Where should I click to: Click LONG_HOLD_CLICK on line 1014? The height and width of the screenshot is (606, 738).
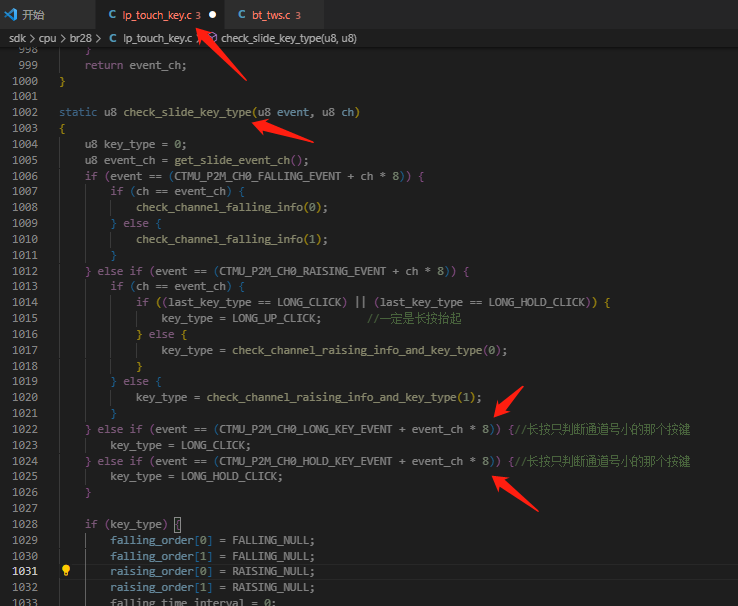pyautogui.click(x=537, y=303)
